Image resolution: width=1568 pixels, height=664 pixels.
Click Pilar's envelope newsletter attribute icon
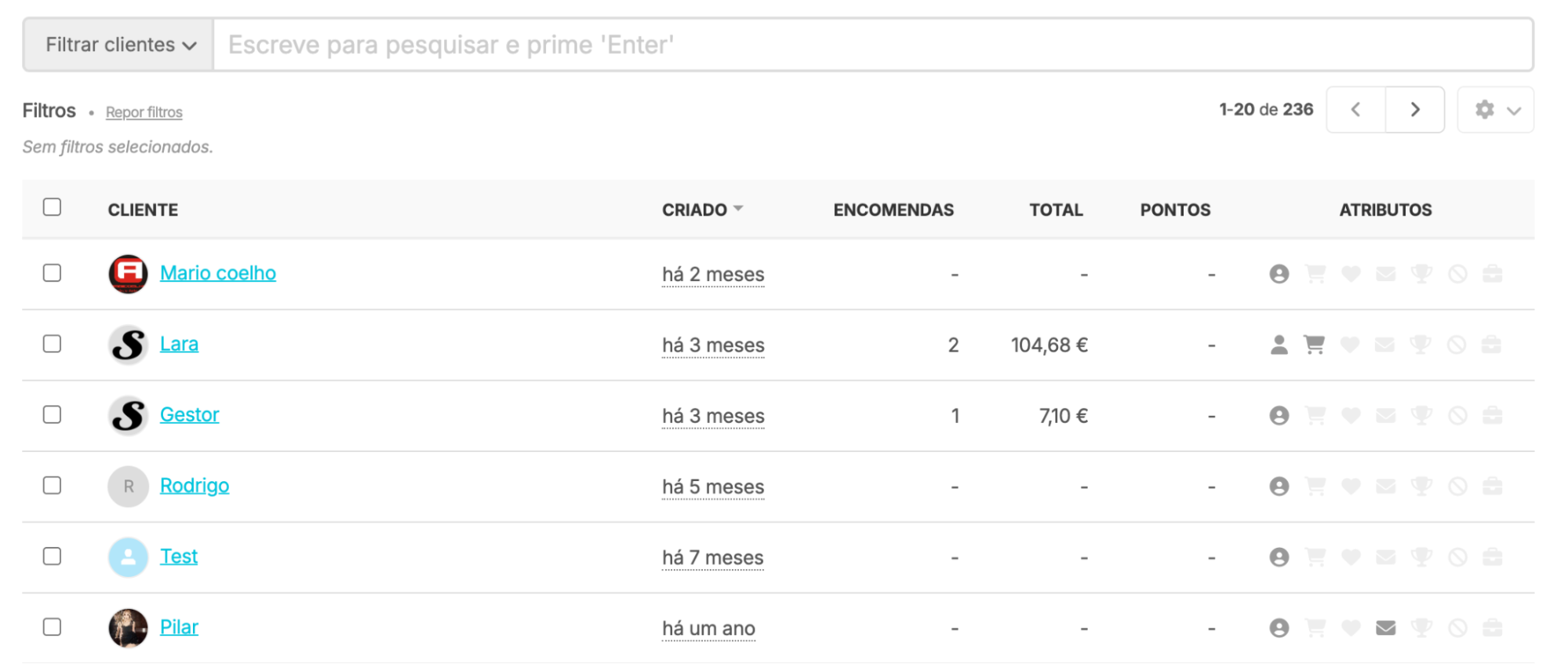pos(1386,628)
